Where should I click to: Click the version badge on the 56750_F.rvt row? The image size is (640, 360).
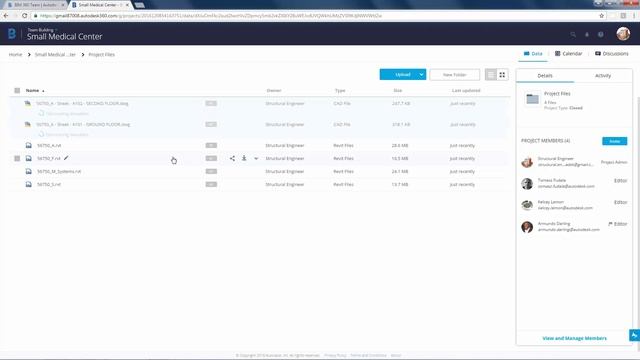[211, 158]
